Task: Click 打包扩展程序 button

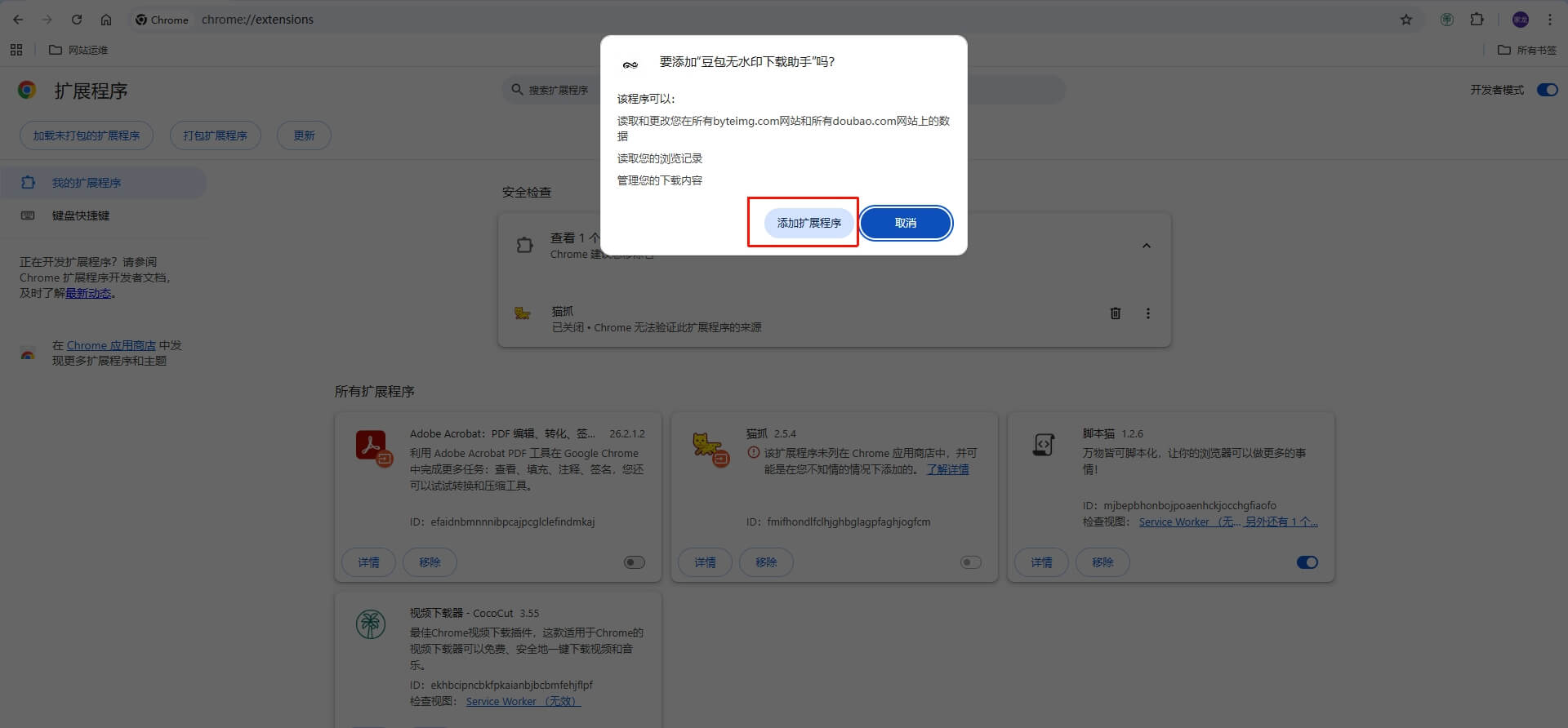Action: coord(216,135)
